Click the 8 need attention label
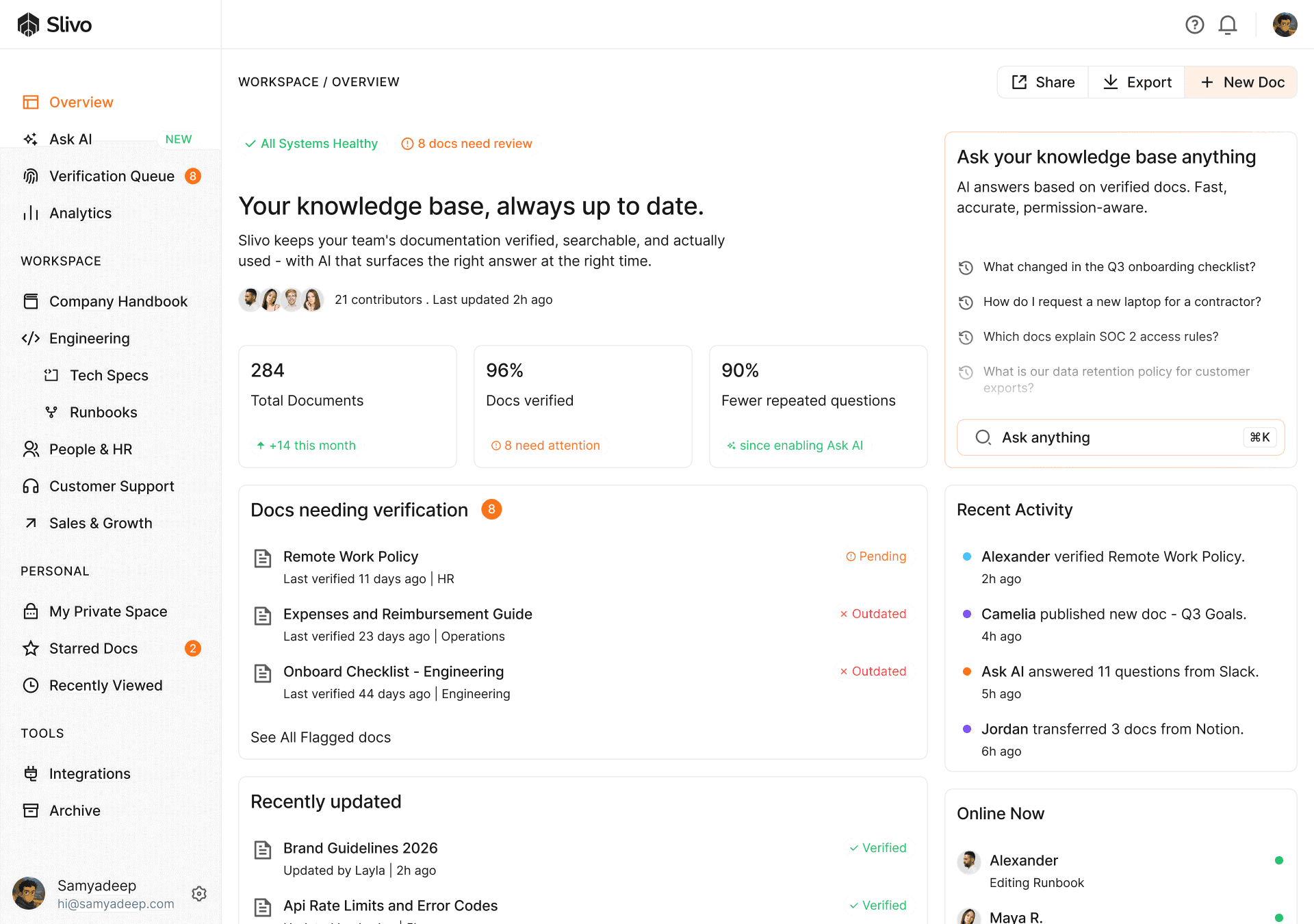 (x=545, y=446)
